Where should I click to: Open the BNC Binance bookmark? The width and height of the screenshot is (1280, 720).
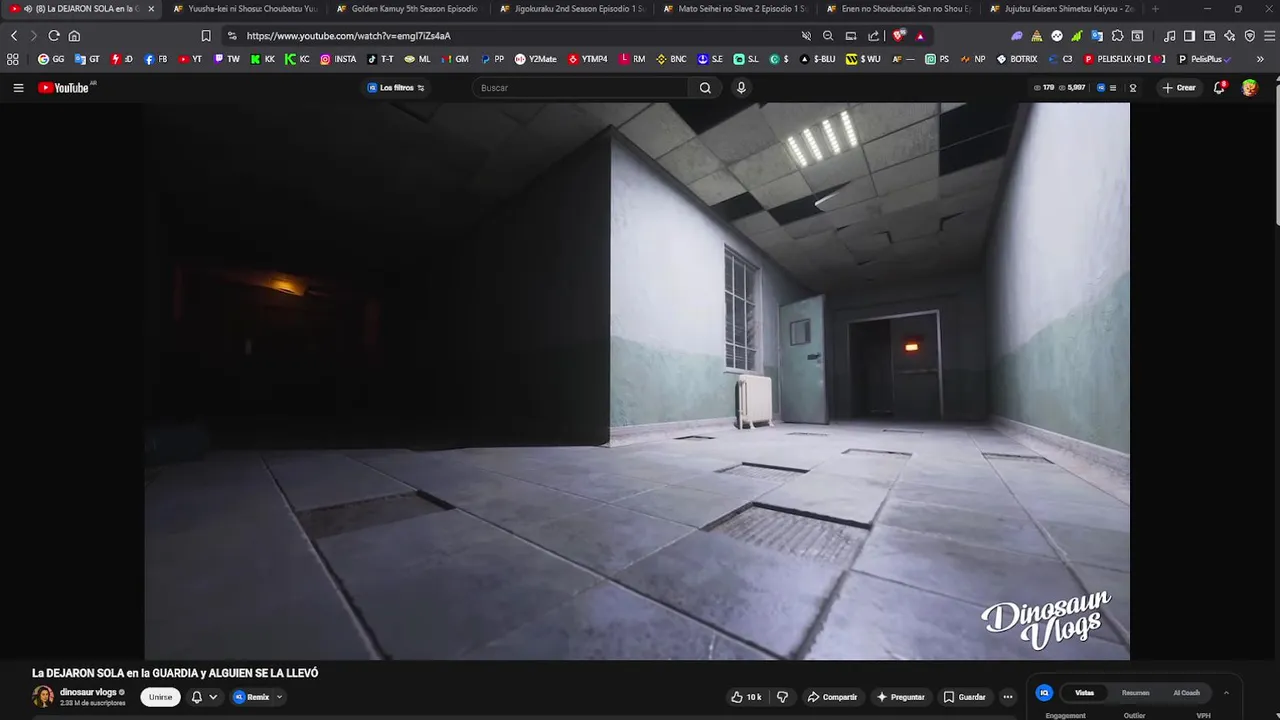[x=671, y=59]
